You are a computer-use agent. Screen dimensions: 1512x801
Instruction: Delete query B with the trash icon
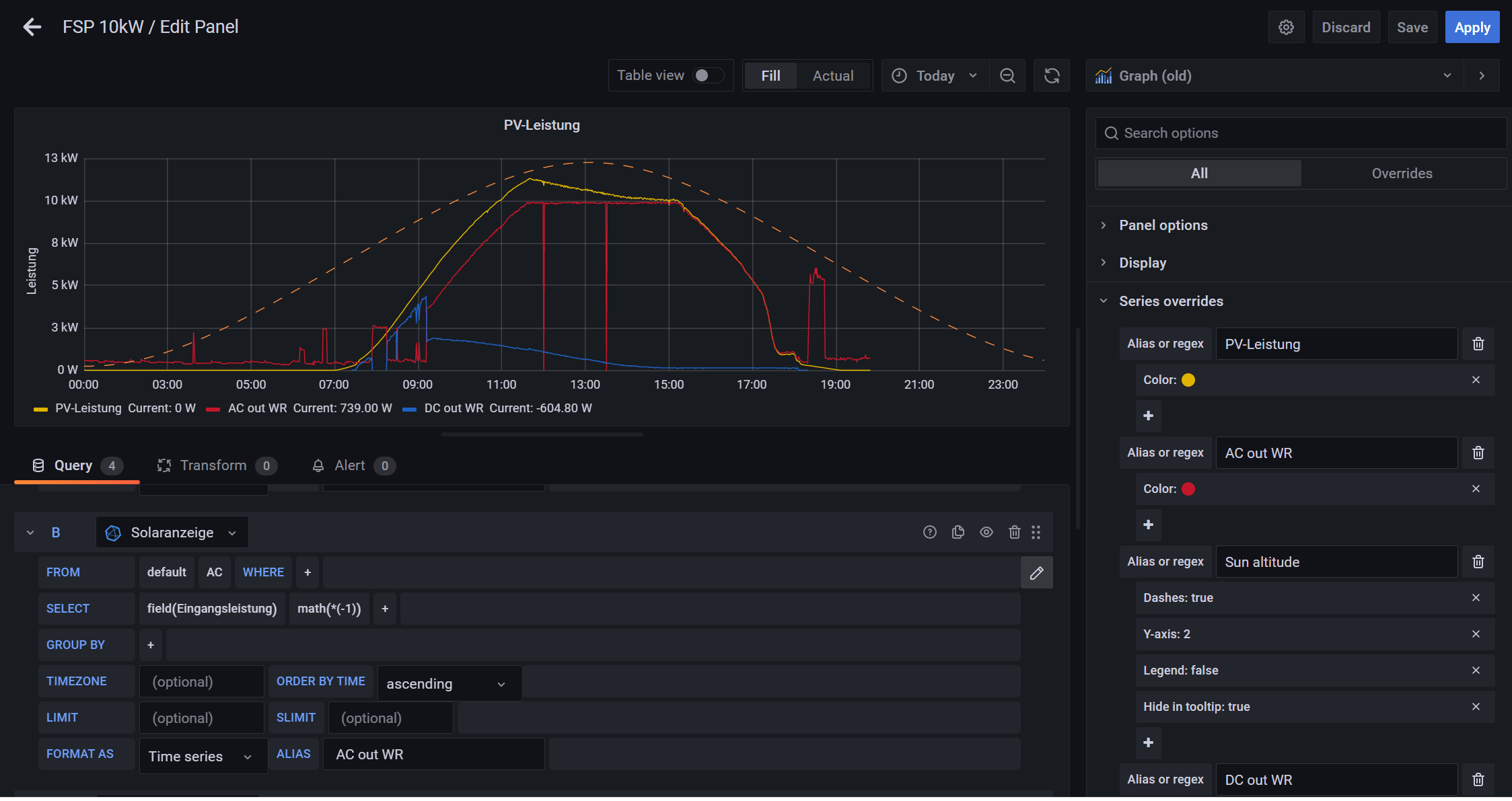1015,533
